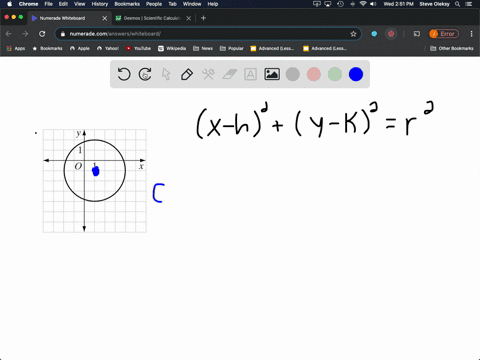Open the Bookmarks folder in bookmarks bar

[x=47, y=48]
